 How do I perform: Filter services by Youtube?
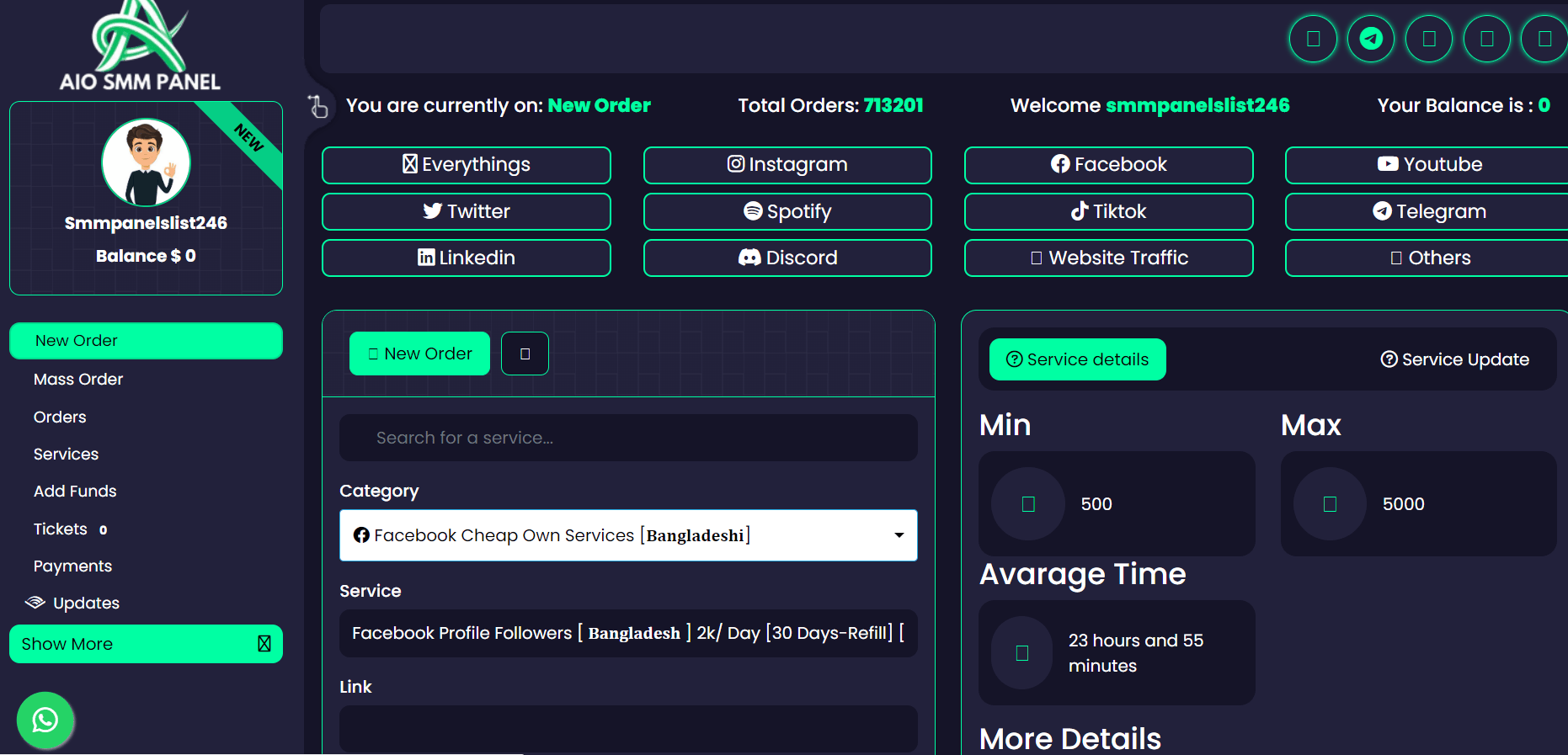[1428, 165]
